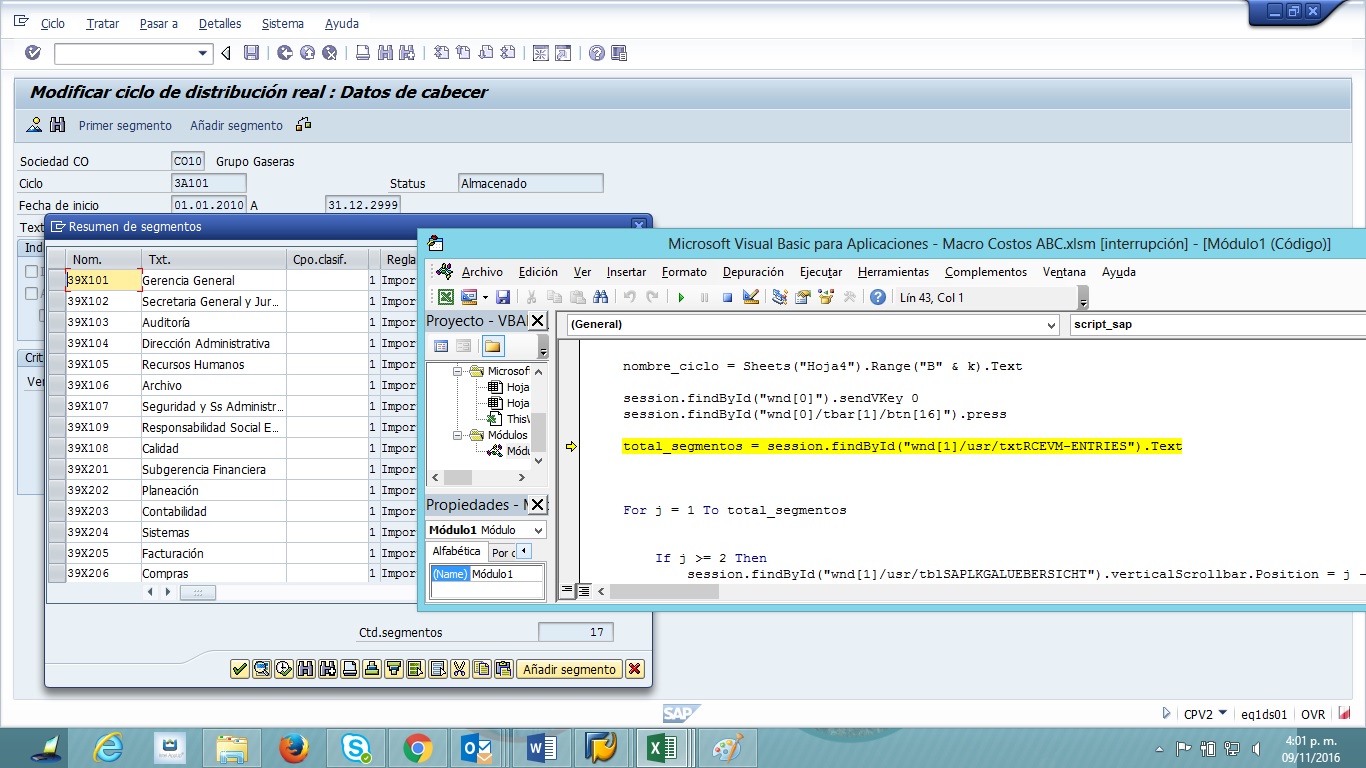Toggle OVR overwrite mode in the status bar
The width and height of the screenshot is (1366, 768).
coord(1313,714)
